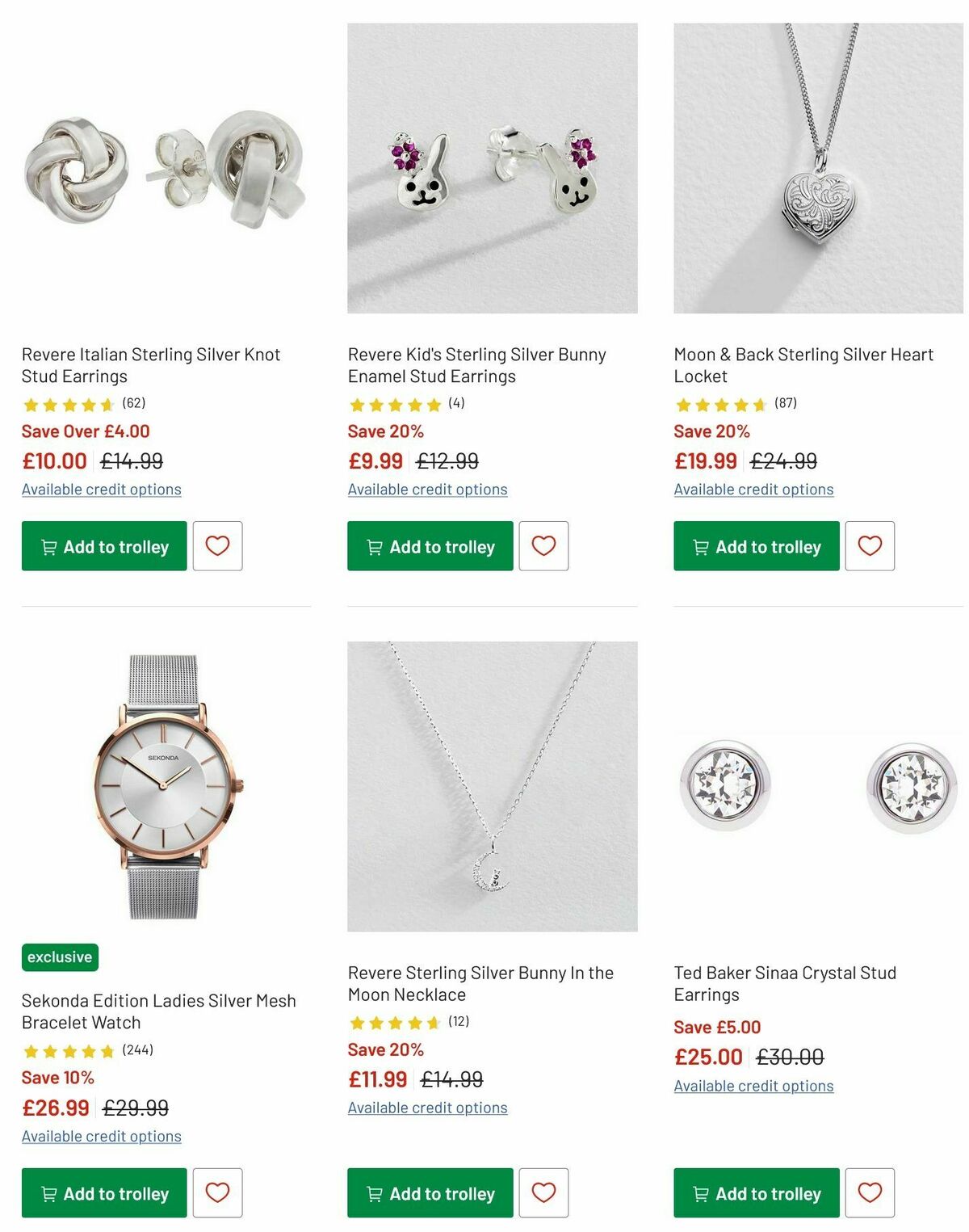
Task: Add the Bunny Enamel Stud Earrings to trolley
Action: [x=429, y=546]
